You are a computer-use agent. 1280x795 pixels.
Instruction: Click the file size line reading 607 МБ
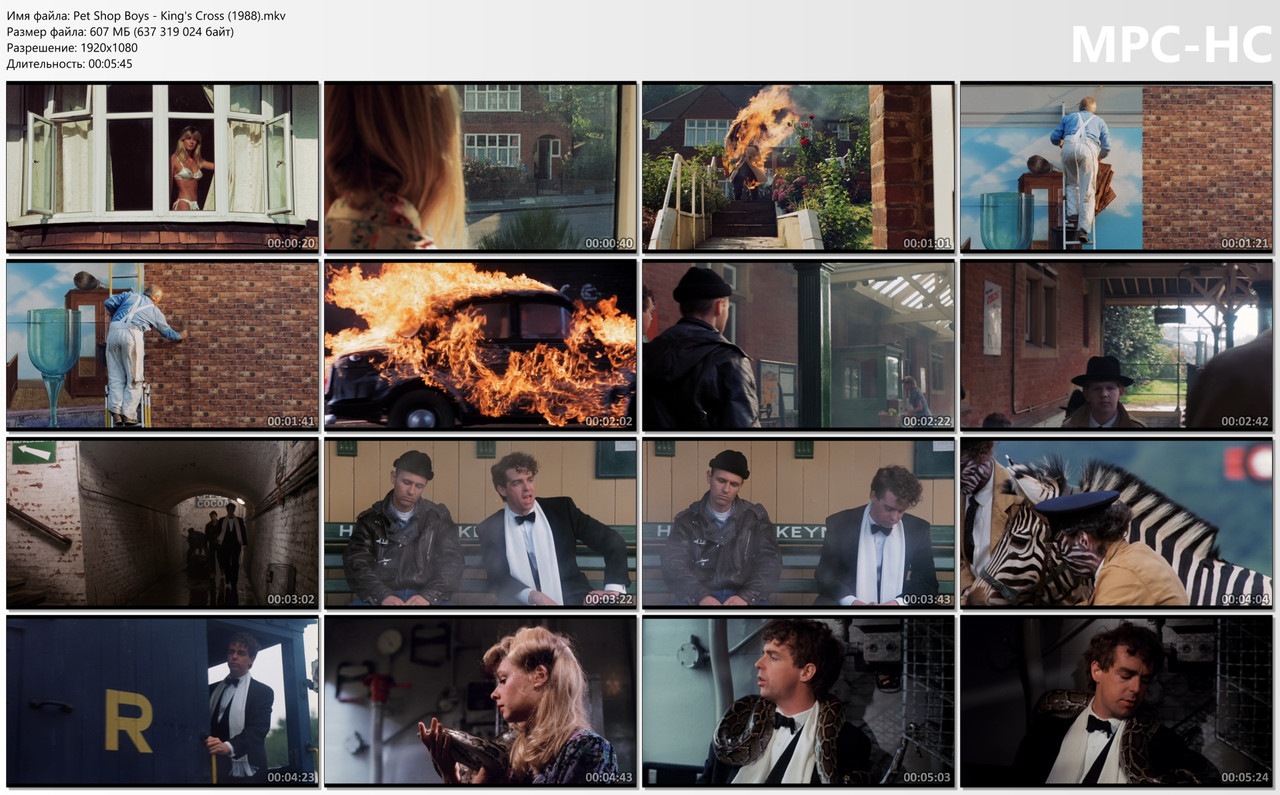pos(120,32)
